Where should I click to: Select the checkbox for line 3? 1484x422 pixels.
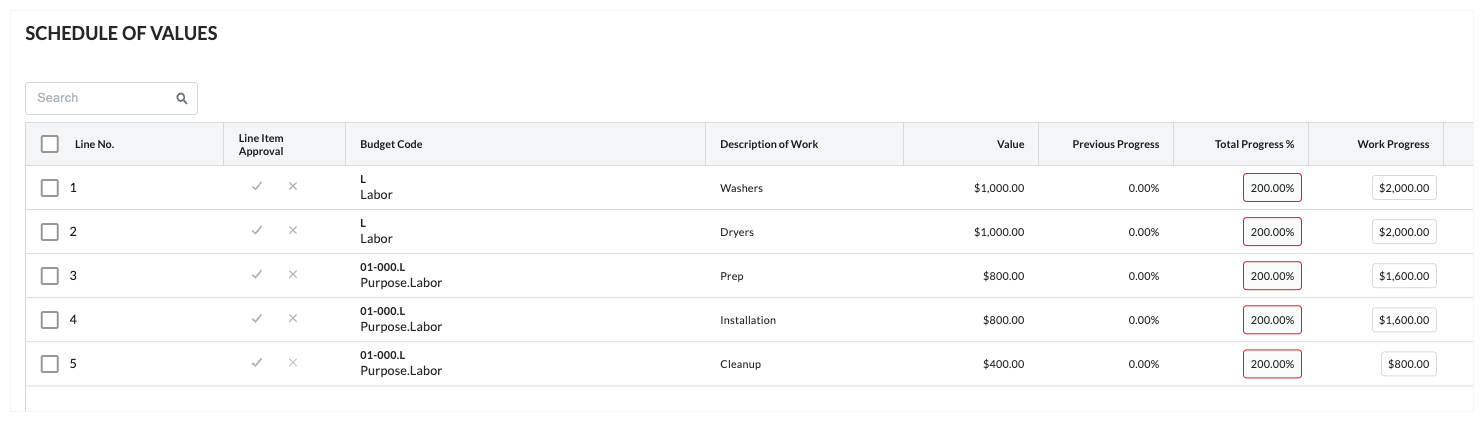click(50, 276)
